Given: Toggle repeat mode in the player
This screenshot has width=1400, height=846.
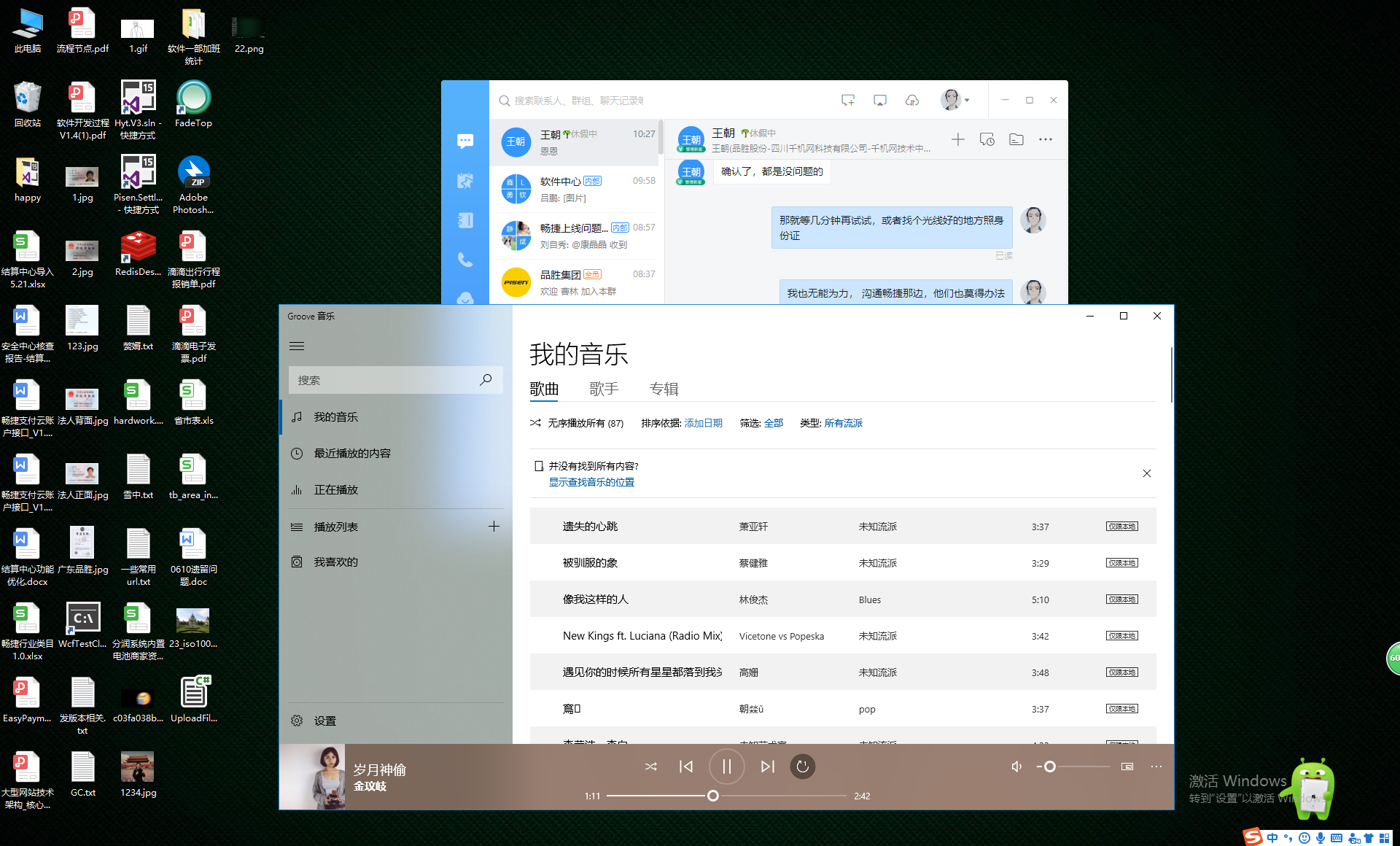Looking at the screenshot, I should point(803,767).
